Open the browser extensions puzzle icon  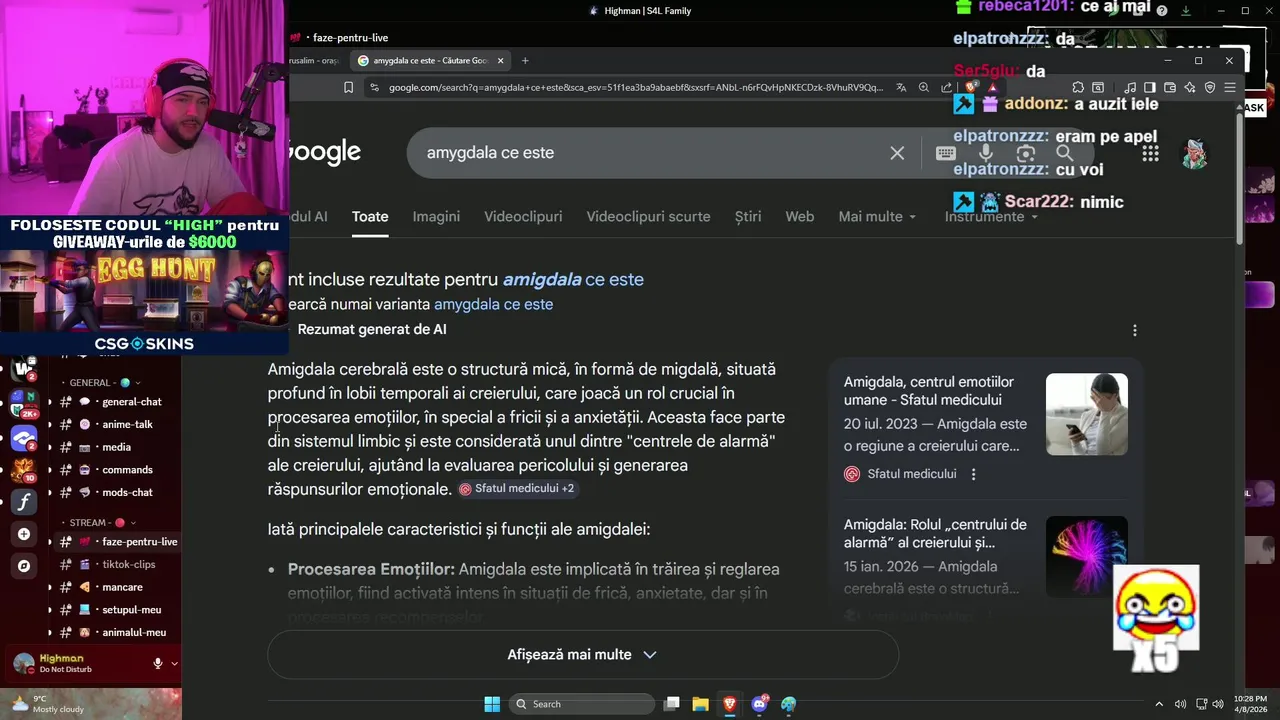point(1078,87)
